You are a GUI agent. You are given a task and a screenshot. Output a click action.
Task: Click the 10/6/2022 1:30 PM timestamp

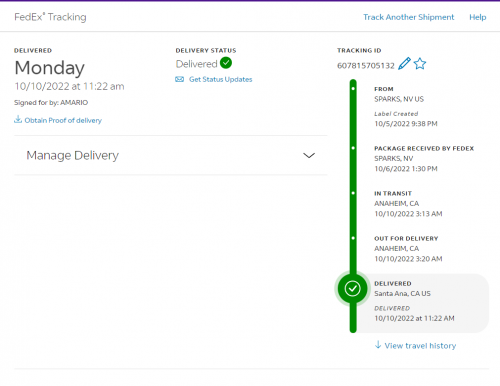pos(406,169)
